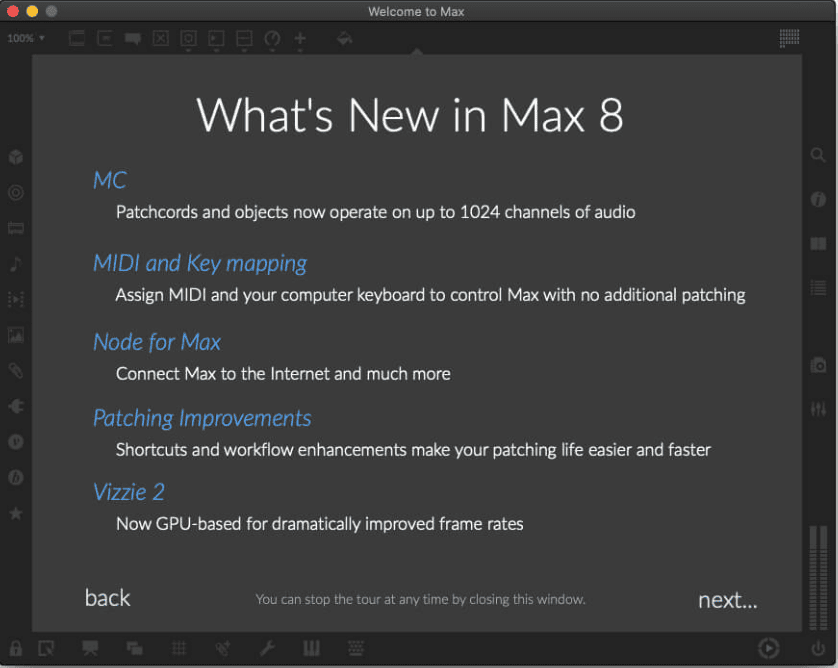Screen dimensions: 838x668
Task: Click the button (circle in box) toolbar icon
Action: [x=188, y=38]
